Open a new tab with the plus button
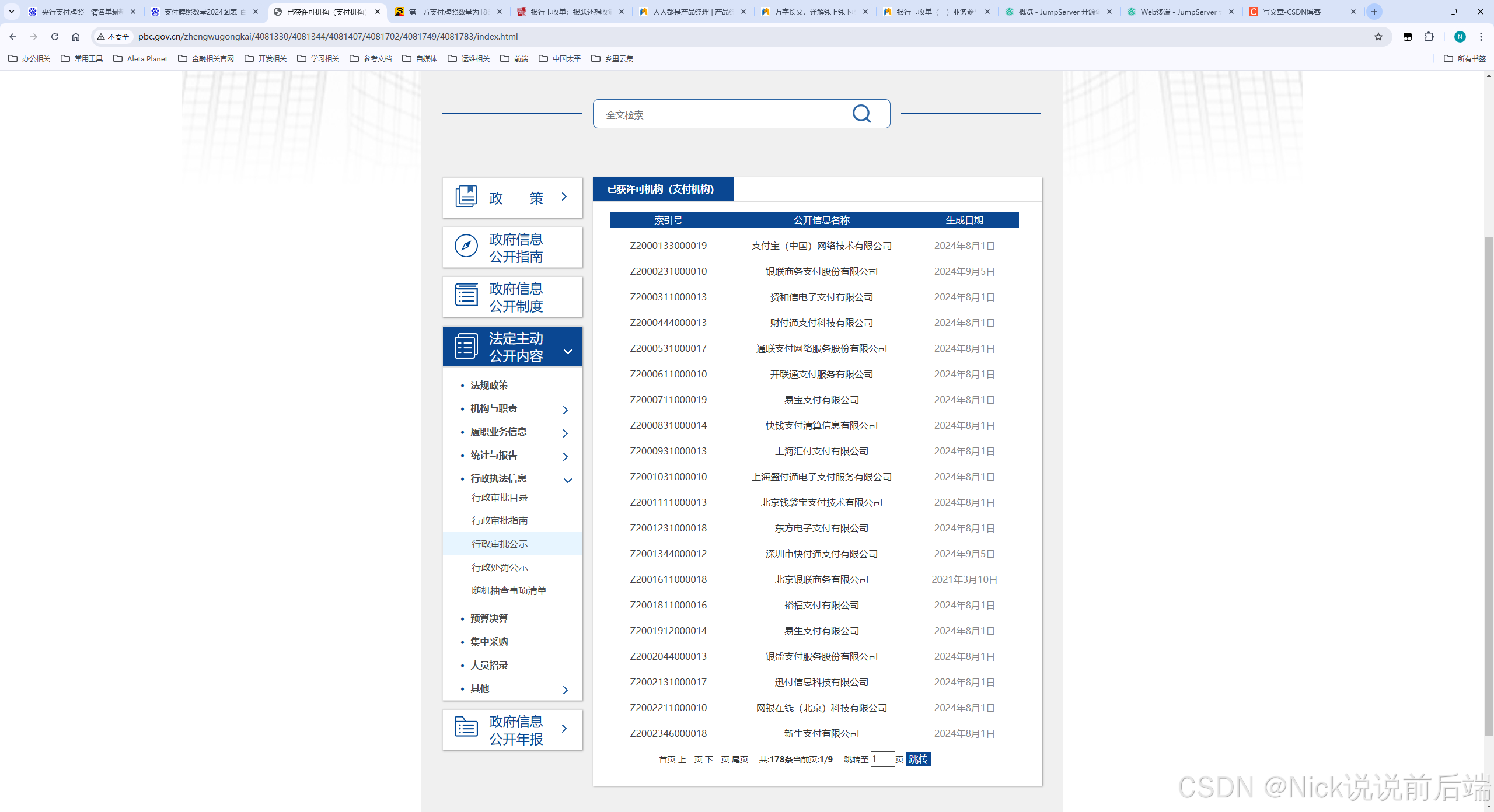 point(1374,12)
